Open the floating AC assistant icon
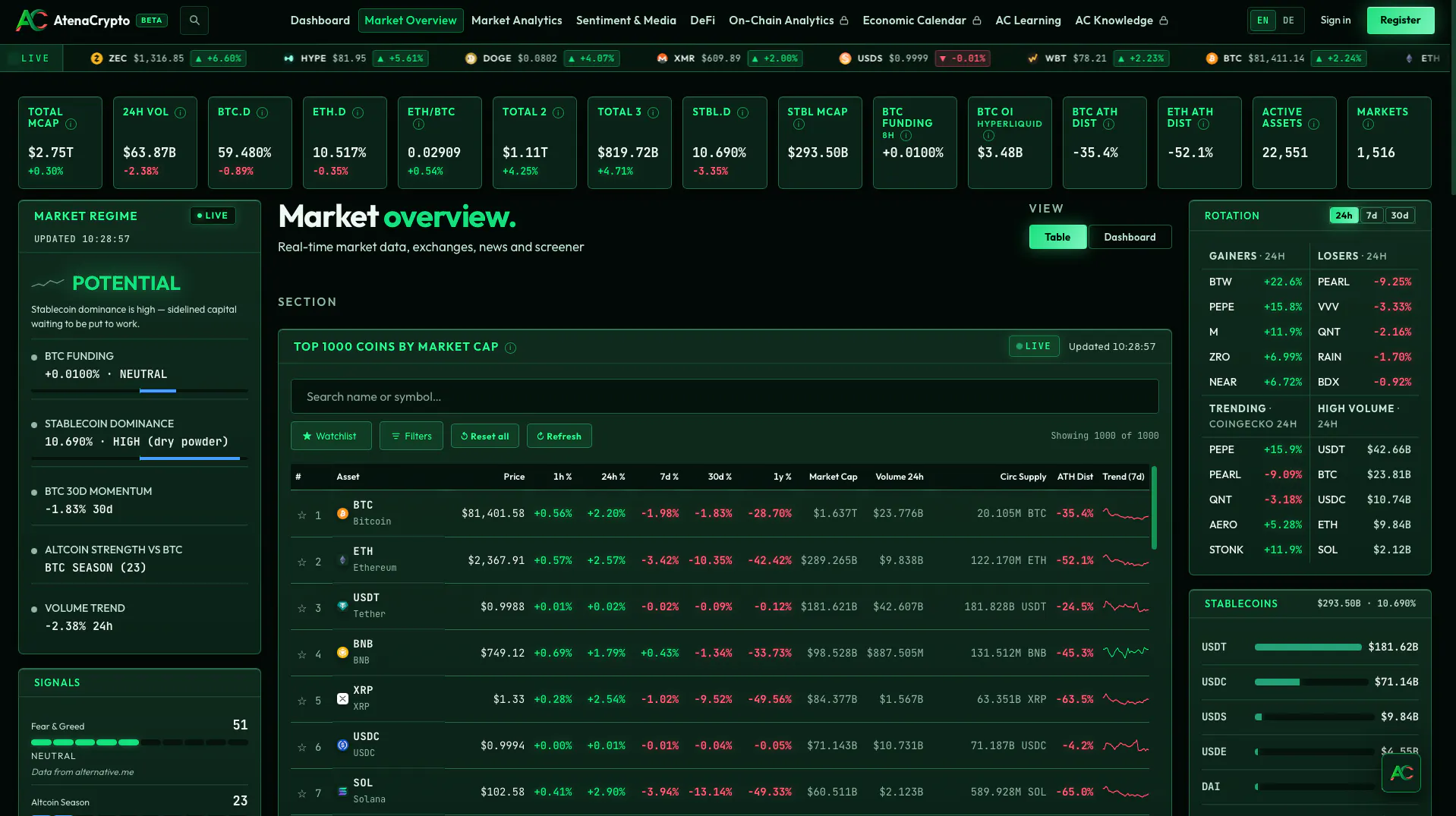 1401,773
